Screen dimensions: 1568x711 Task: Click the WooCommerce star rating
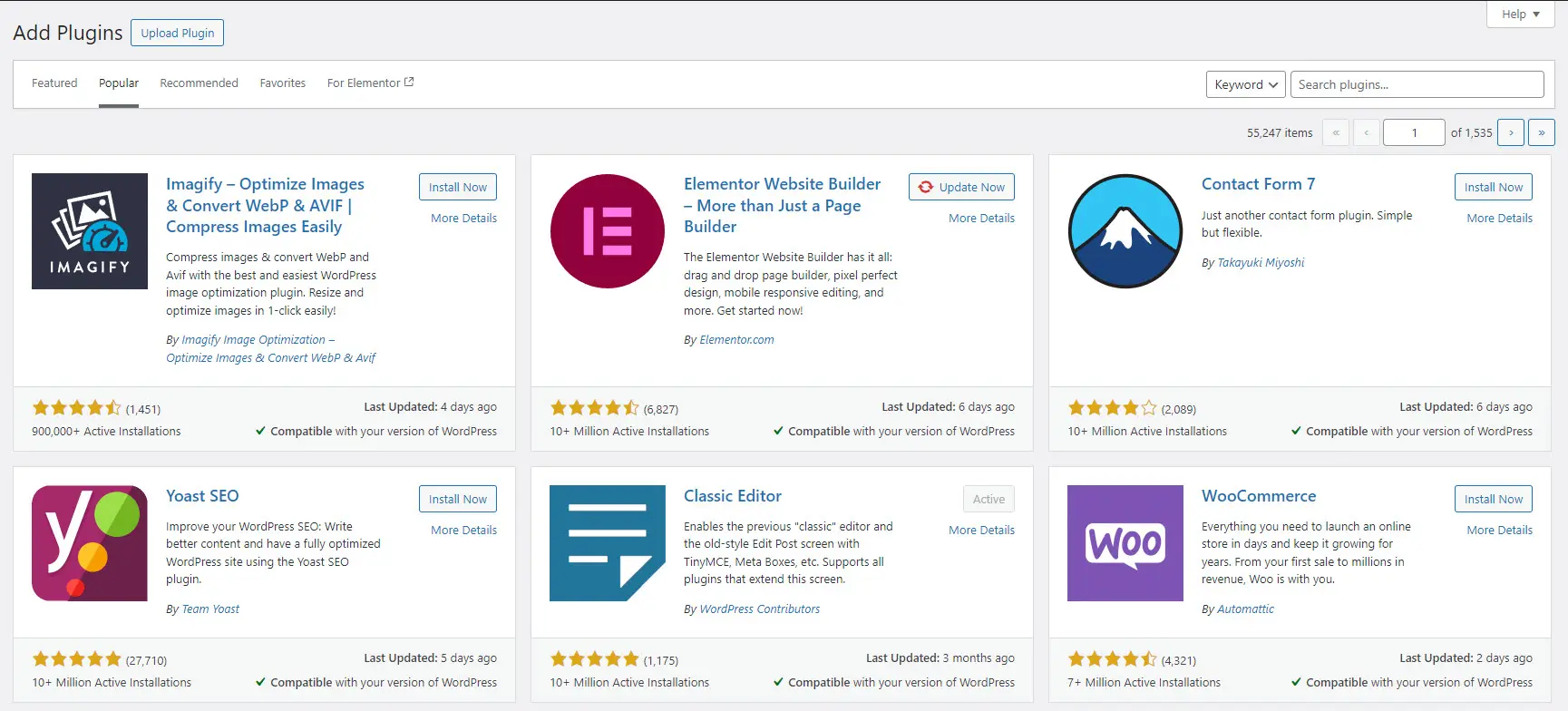point(1112,659)
